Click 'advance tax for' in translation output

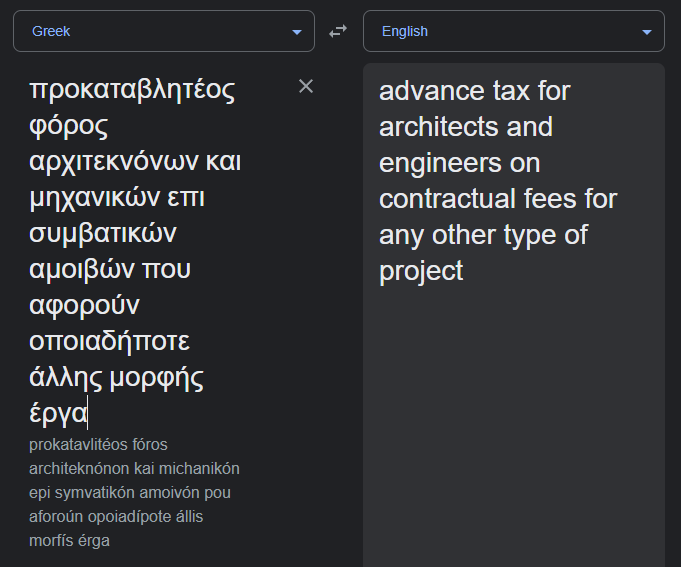point(474,91)
